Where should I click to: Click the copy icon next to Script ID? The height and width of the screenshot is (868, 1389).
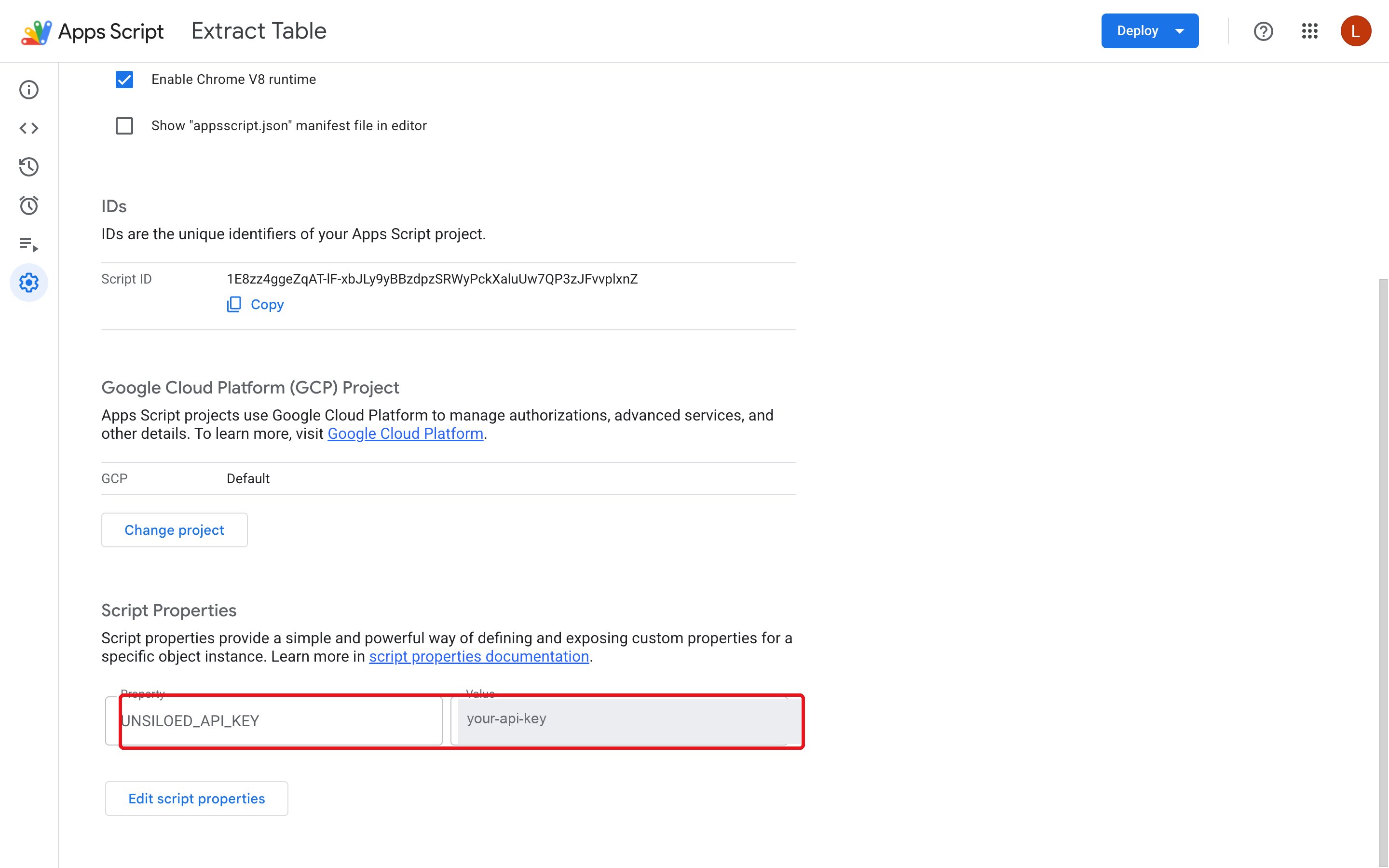tap(233, 304)
